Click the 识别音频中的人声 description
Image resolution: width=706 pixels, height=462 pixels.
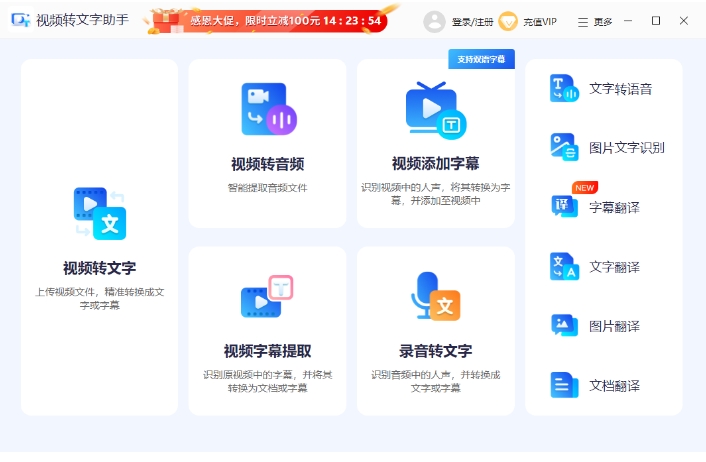point(435,381)
